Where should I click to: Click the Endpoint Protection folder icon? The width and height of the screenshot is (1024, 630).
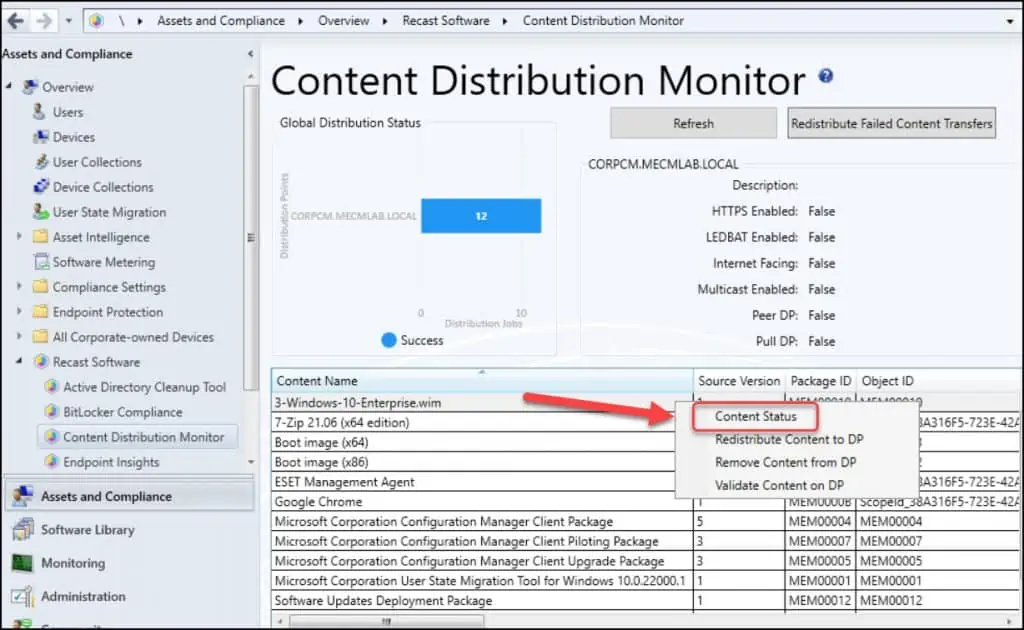coord(40,312)
